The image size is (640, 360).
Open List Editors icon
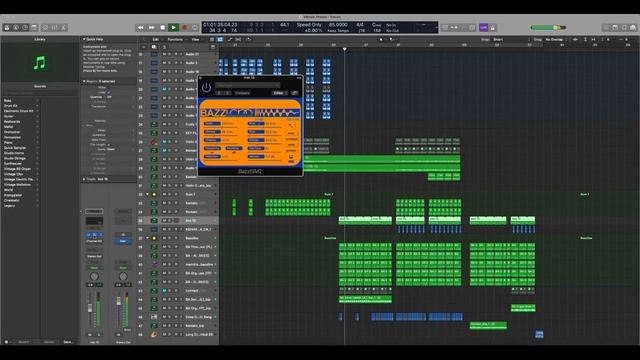606,27
